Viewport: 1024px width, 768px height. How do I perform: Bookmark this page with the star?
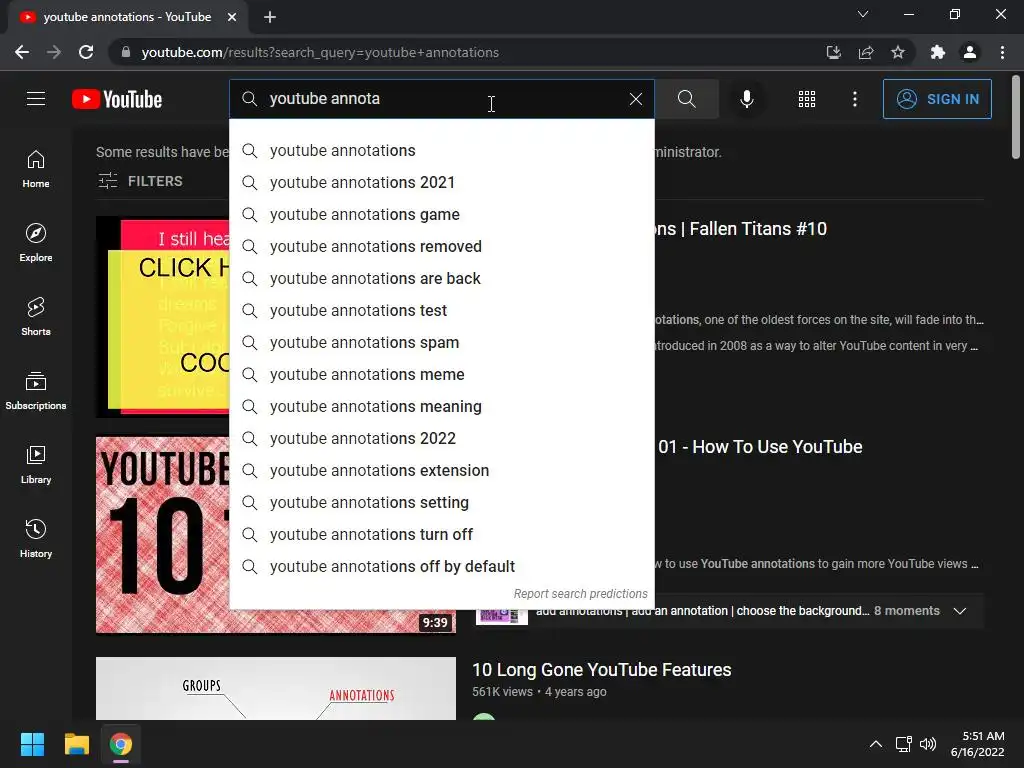pyautogui.click(x=898, y=52)
